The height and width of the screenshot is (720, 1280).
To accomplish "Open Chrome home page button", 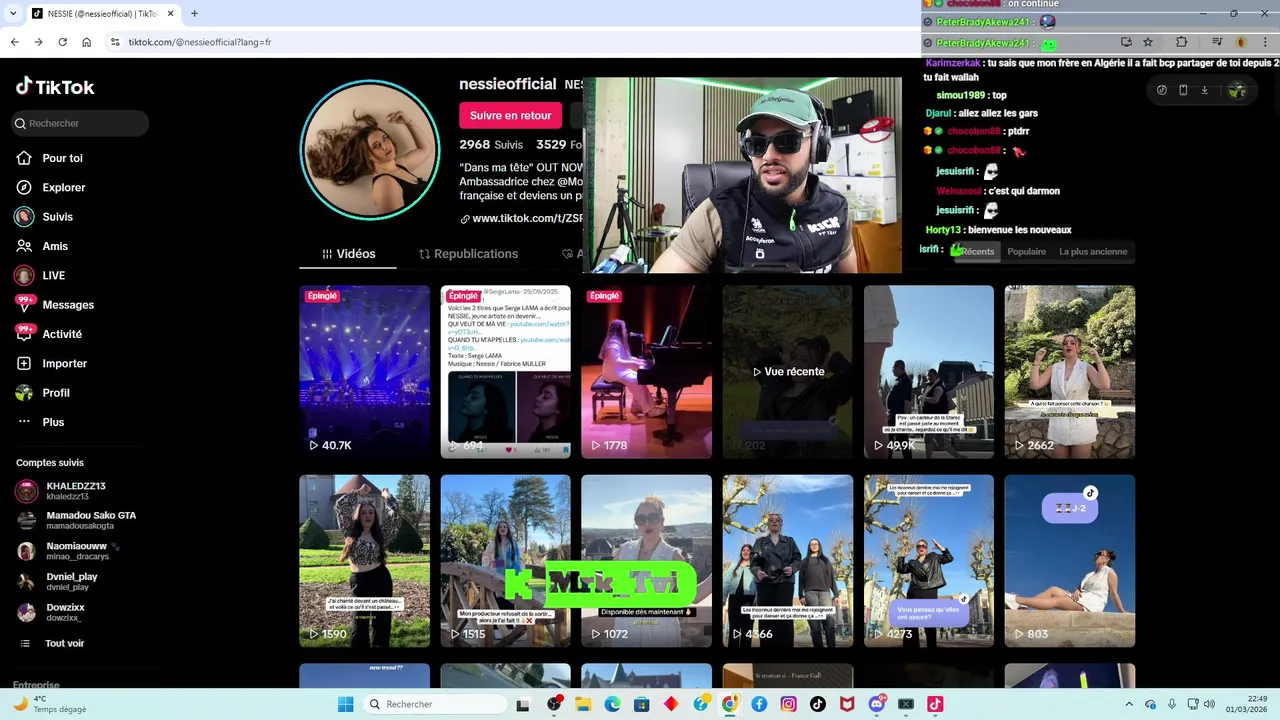I will pyautogui.click(x=86, y=42).
